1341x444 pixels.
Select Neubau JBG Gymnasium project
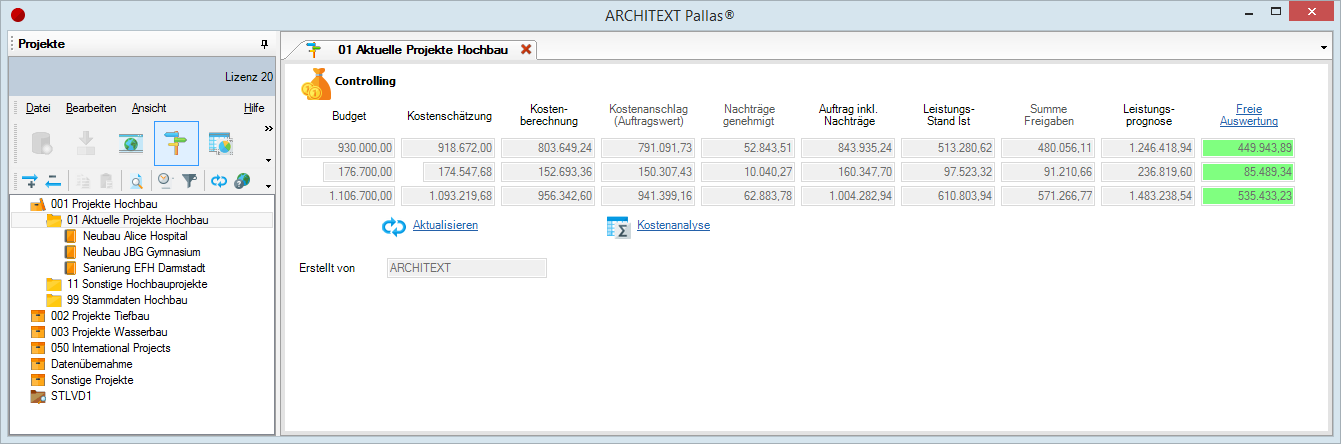click(x=141, y=252)
